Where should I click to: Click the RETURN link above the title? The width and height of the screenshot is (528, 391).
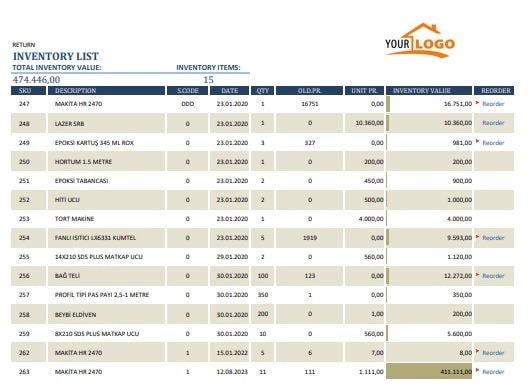(x=24, y=45)
